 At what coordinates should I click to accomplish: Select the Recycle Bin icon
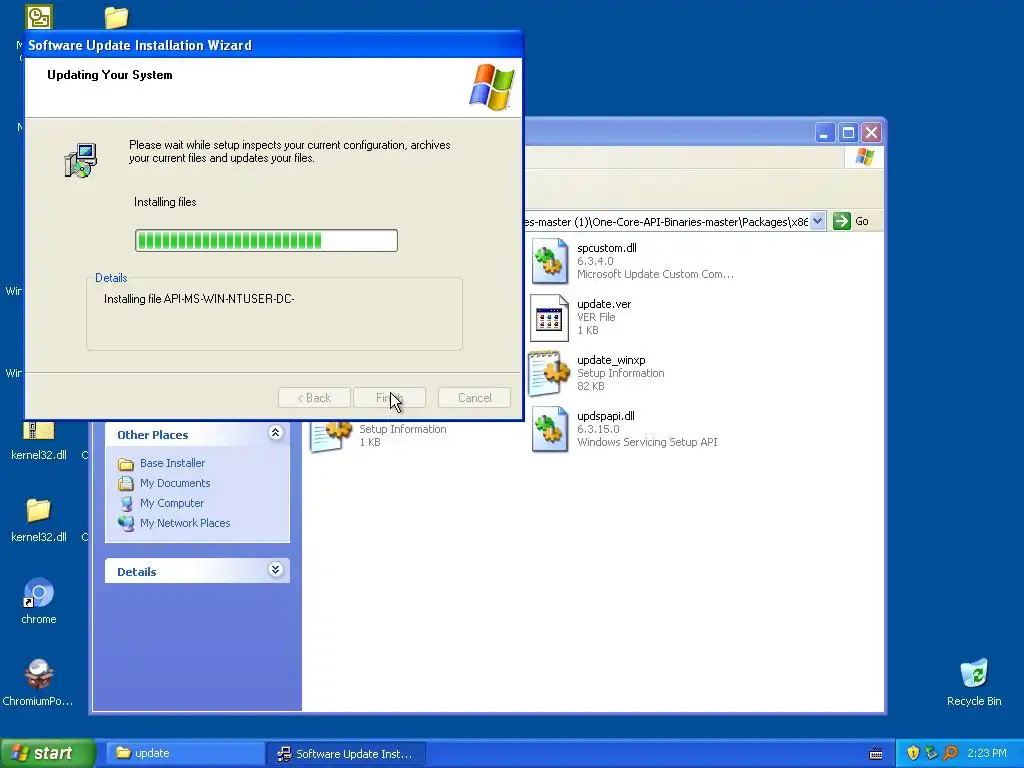coord(974,674)
